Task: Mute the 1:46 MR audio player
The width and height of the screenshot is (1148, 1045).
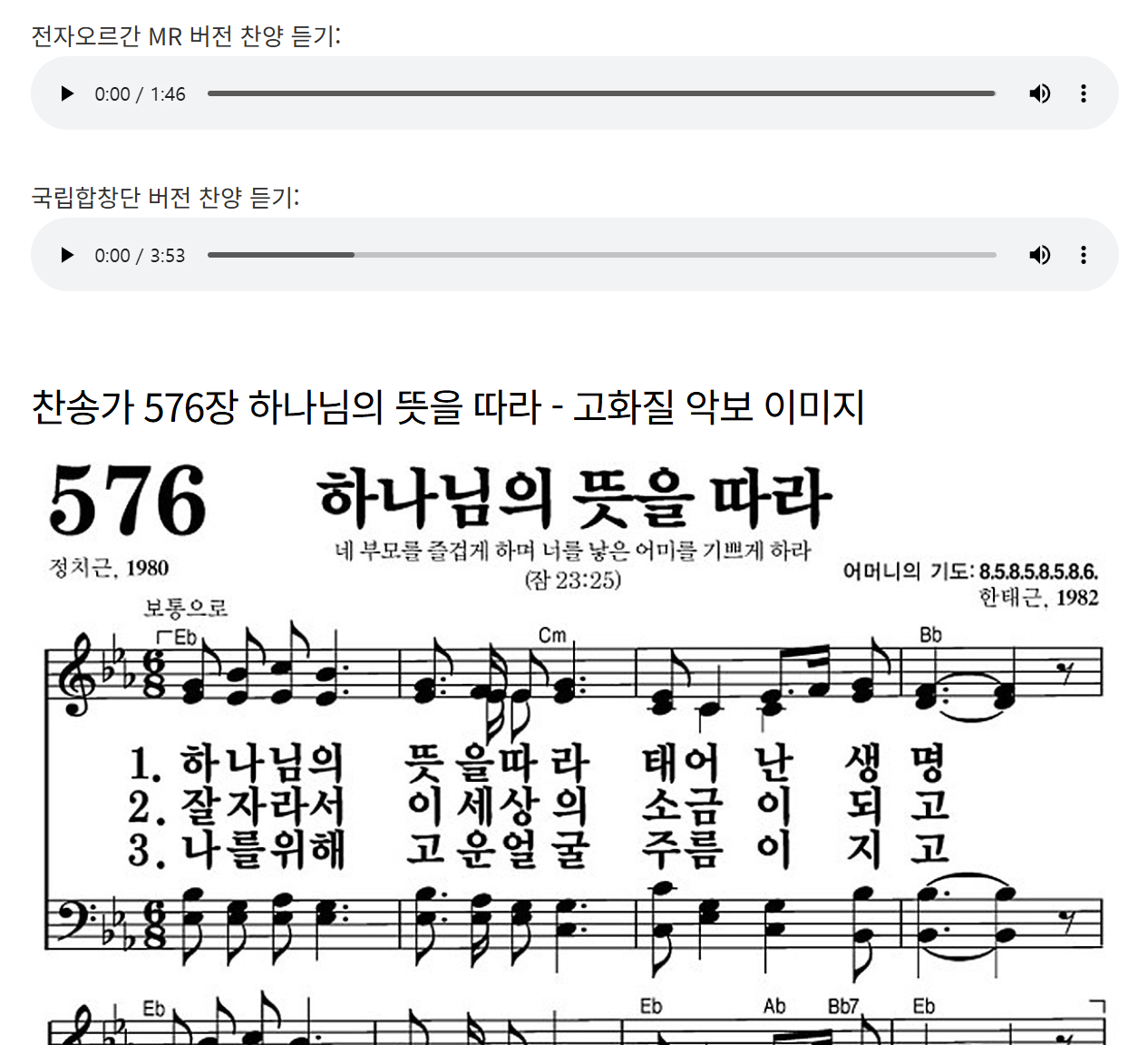Action: 1040,93
